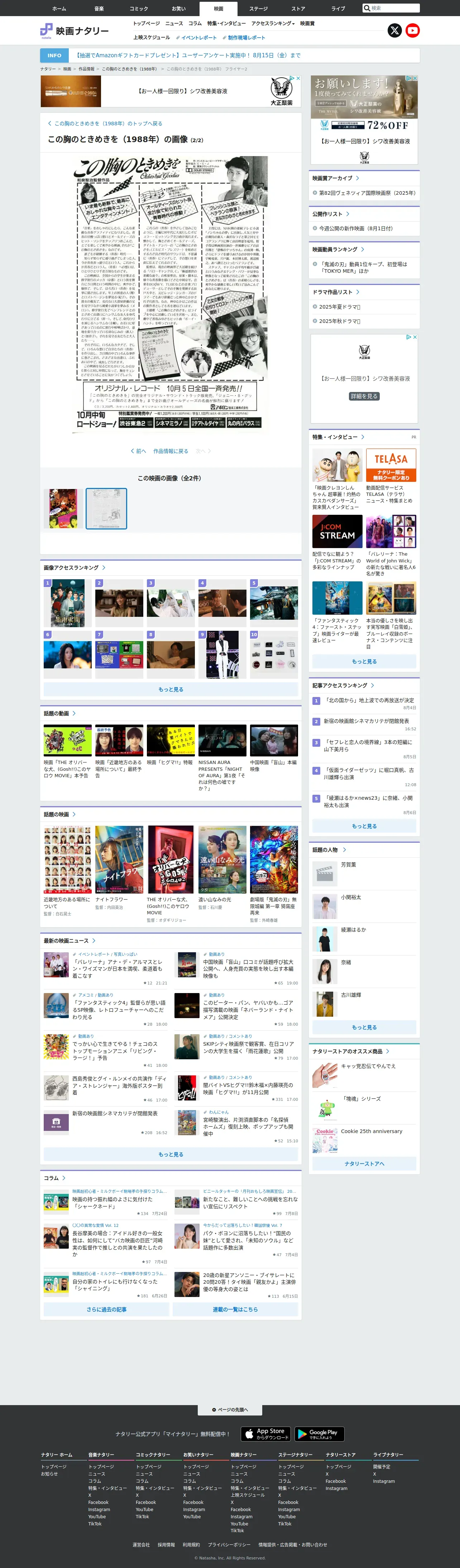Open the X social icon in the header
Image resolution: width=460 pixels, height=1568 pixels.
395,30
